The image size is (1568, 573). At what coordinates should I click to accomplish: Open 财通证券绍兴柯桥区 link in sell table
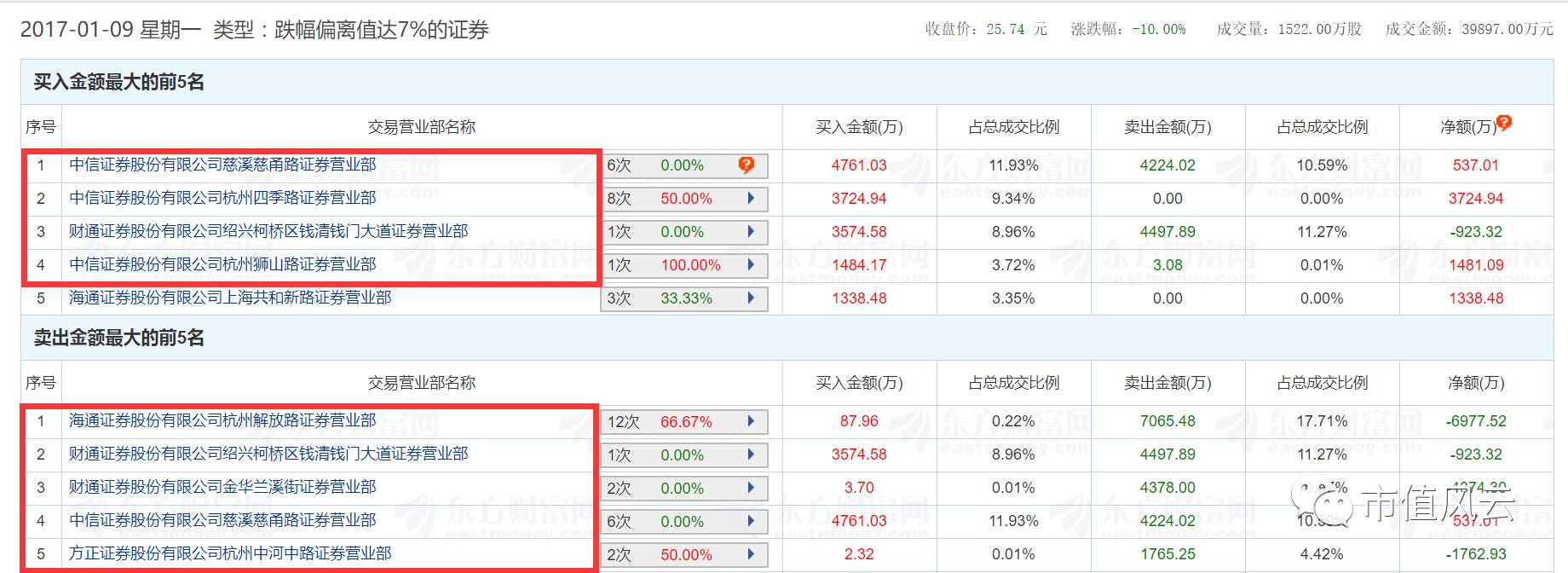(x=268, y=454)
